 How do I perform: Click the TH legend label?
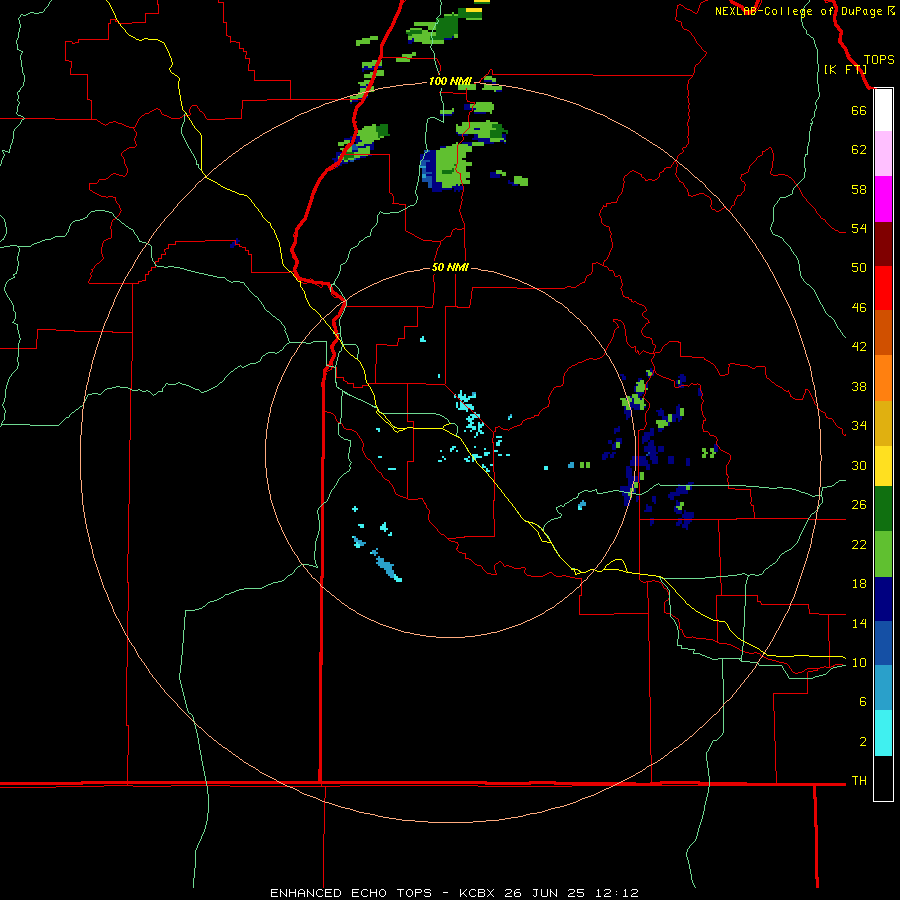coord(859,780)
